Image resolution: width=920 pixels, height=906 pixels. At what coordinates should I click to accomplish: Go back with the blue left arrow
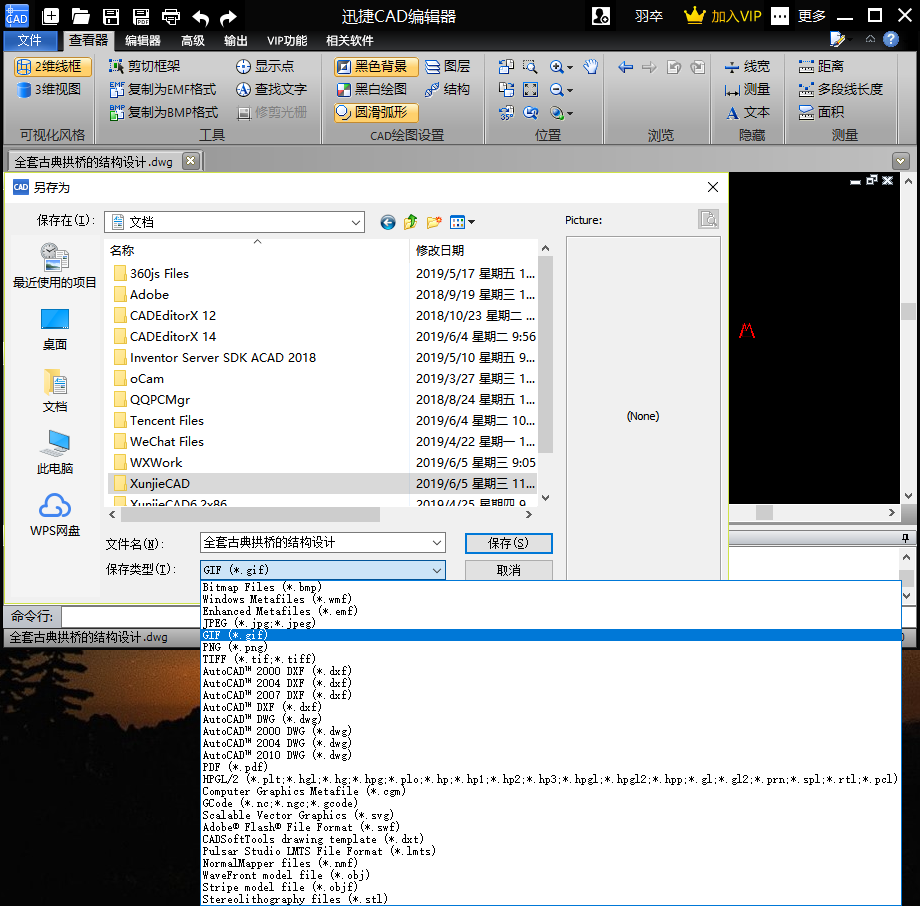point(625,67)
